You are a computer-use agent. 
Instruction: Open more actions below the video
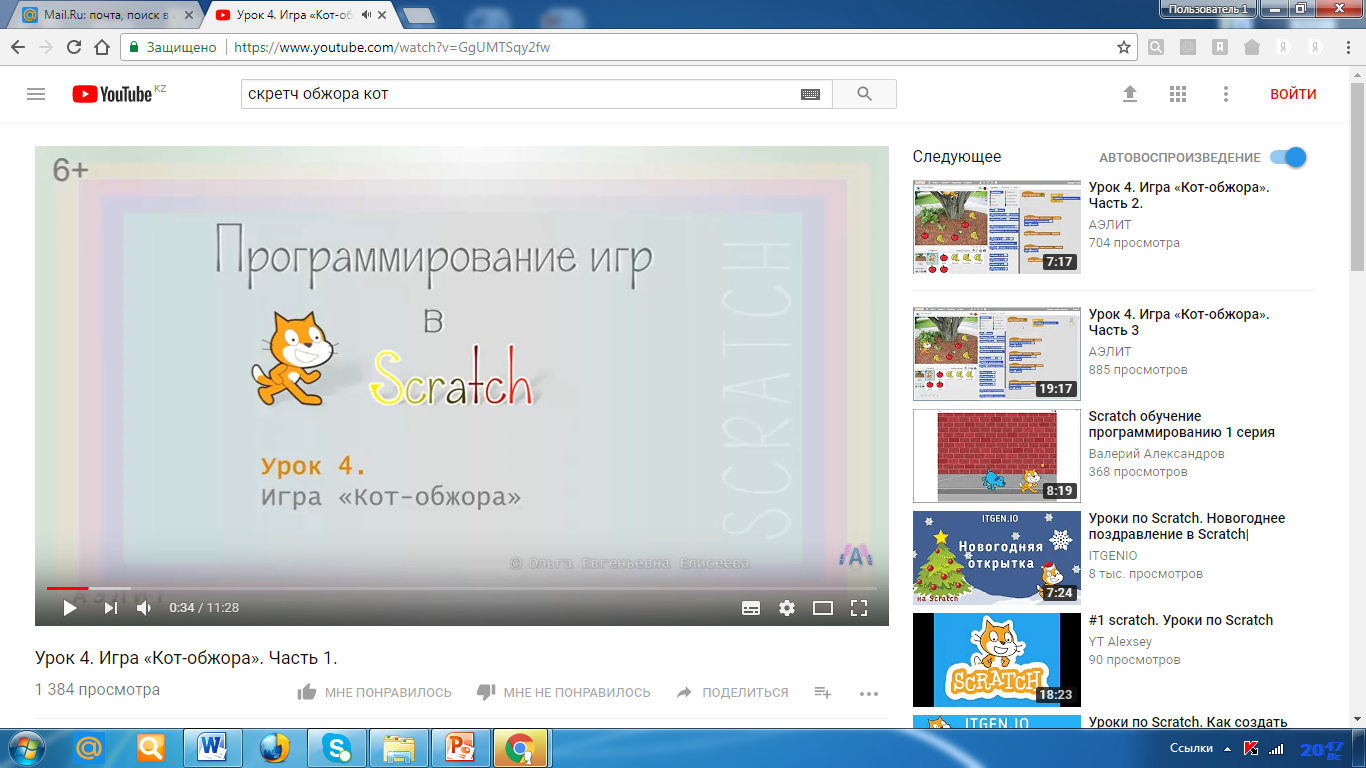click(x=868, y=693)
